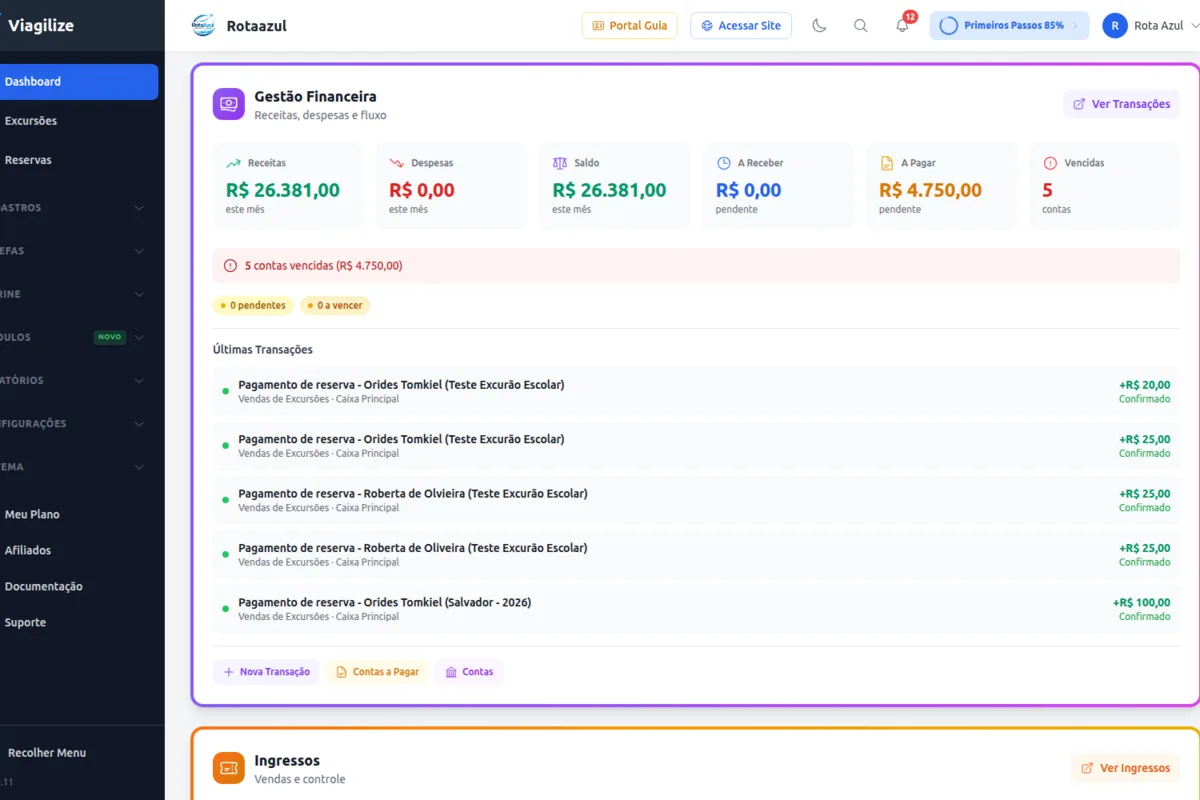Image resolution: width=1200 pixels, height=800 pixels.
Task: Click the Rotaazul logo in the header
Action: 203,26
